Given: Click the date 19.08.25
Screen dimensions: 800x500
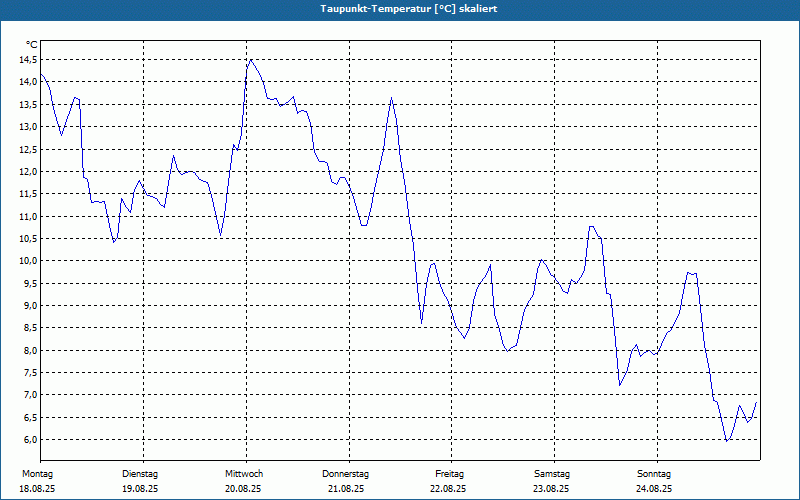Looking at the screenshot, I should tap(140, 489).
